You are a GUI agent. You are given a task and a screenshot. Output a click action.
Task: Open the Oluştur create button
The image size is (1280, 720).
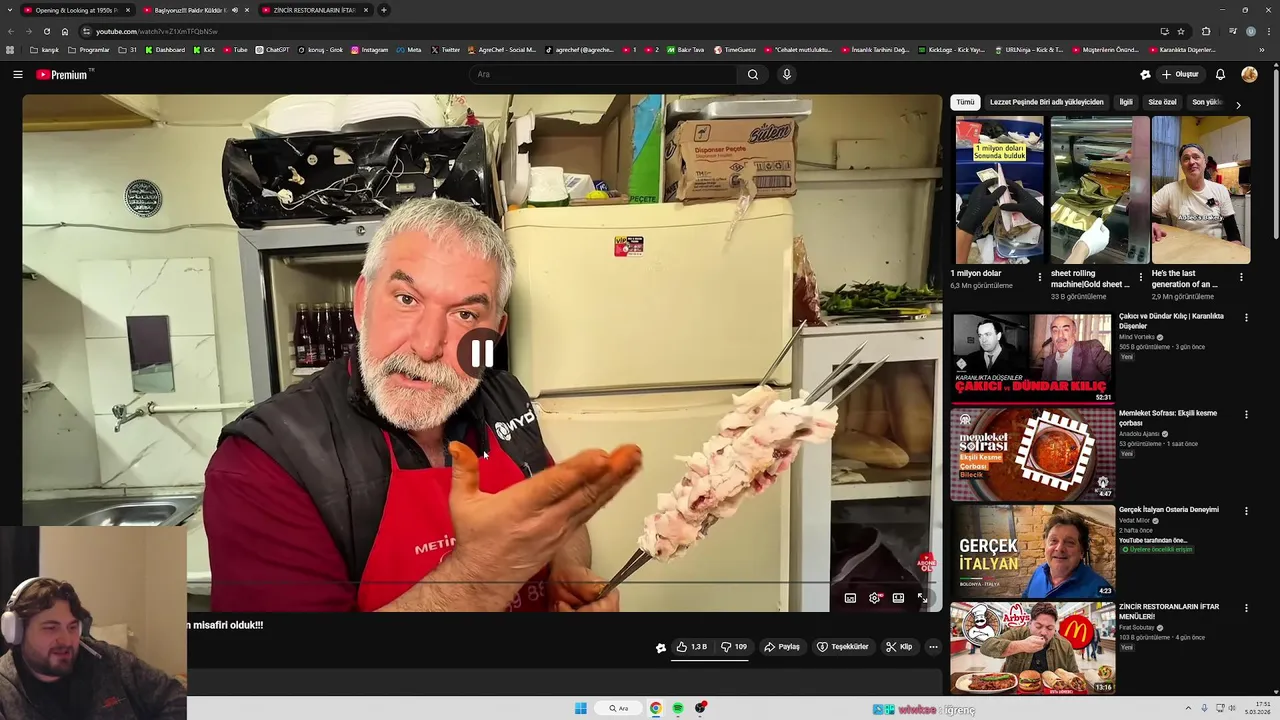[1180, 74]
